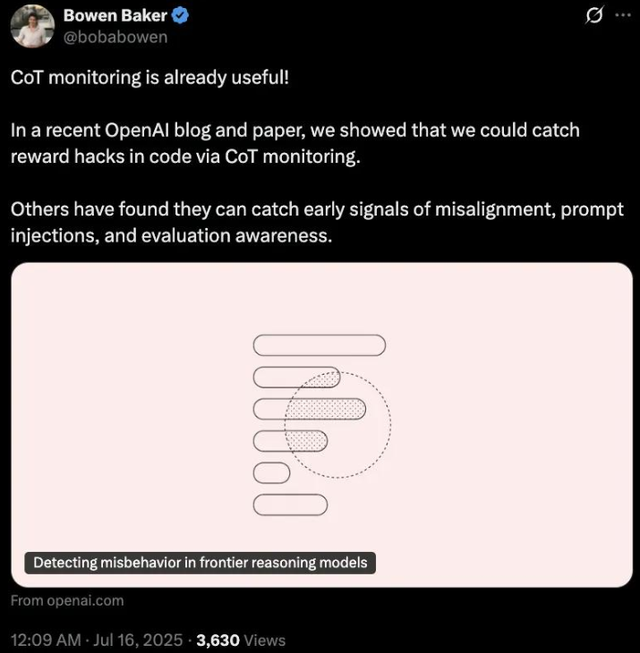Screen dimensions: 640x653
Task: Click the 3,630 Views count
Action: click(241, 640)
